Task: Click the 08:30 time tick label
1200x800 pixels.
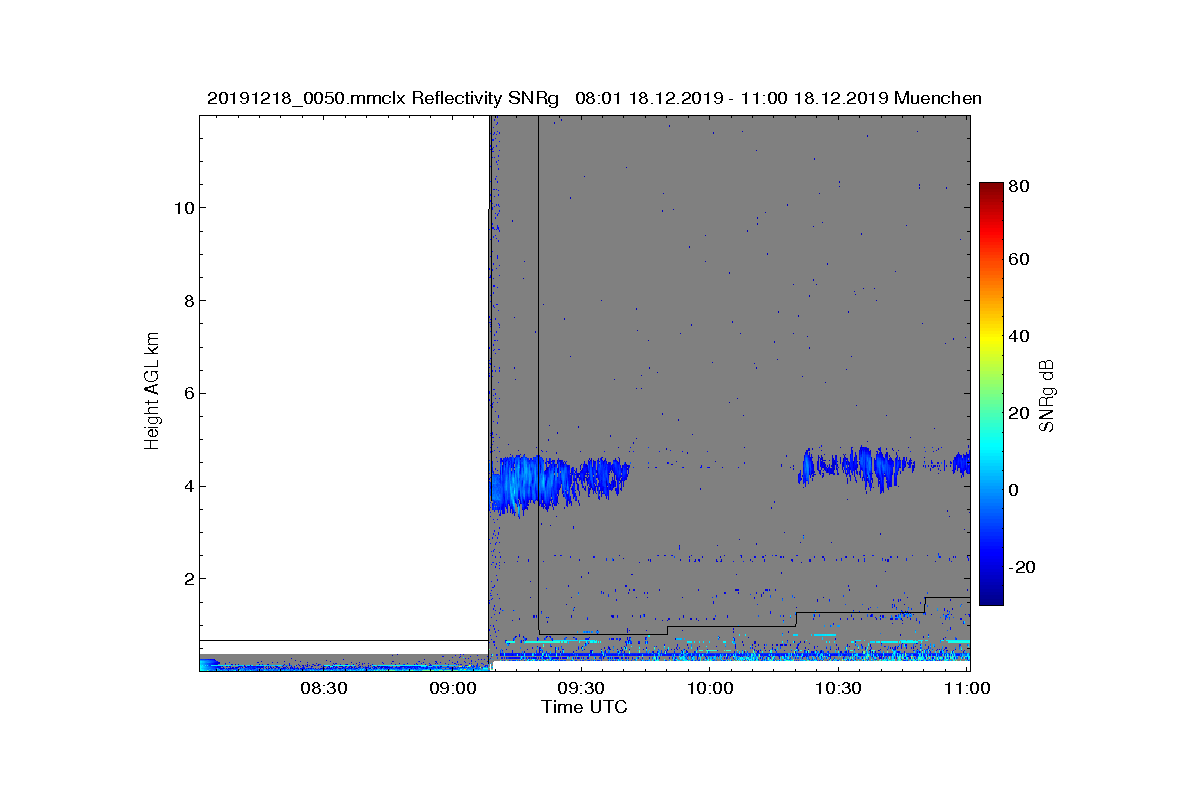Action: (x=324, y=689)
